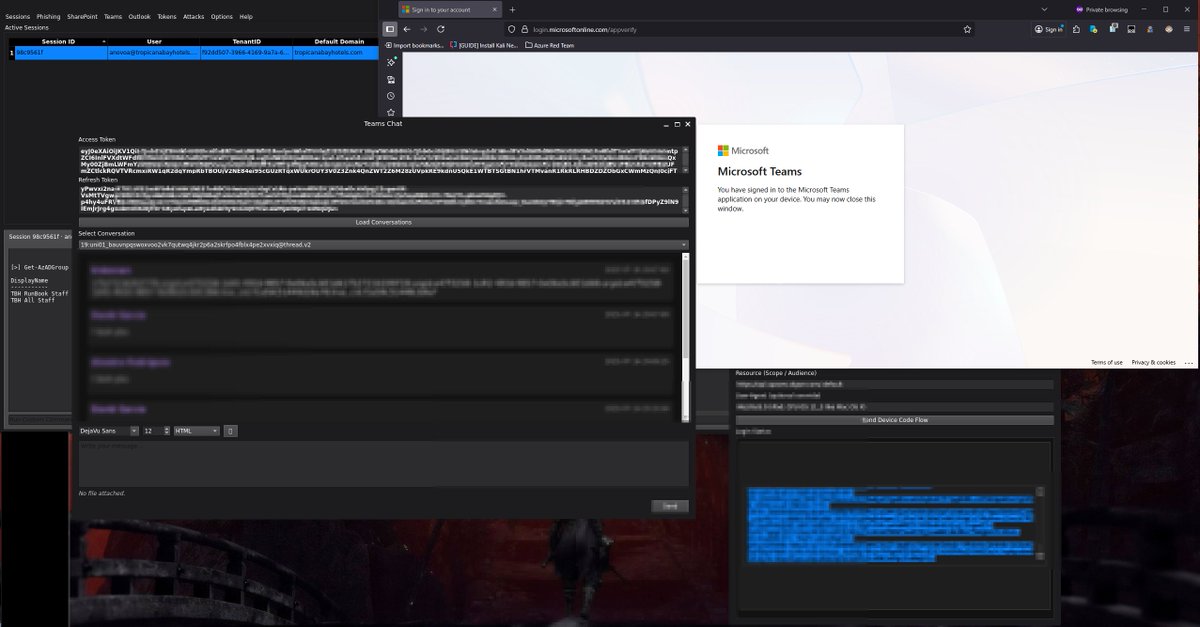Open the Install Kali GUIDE bookmark
The image size is (1200, 627).
click(485, 45)
